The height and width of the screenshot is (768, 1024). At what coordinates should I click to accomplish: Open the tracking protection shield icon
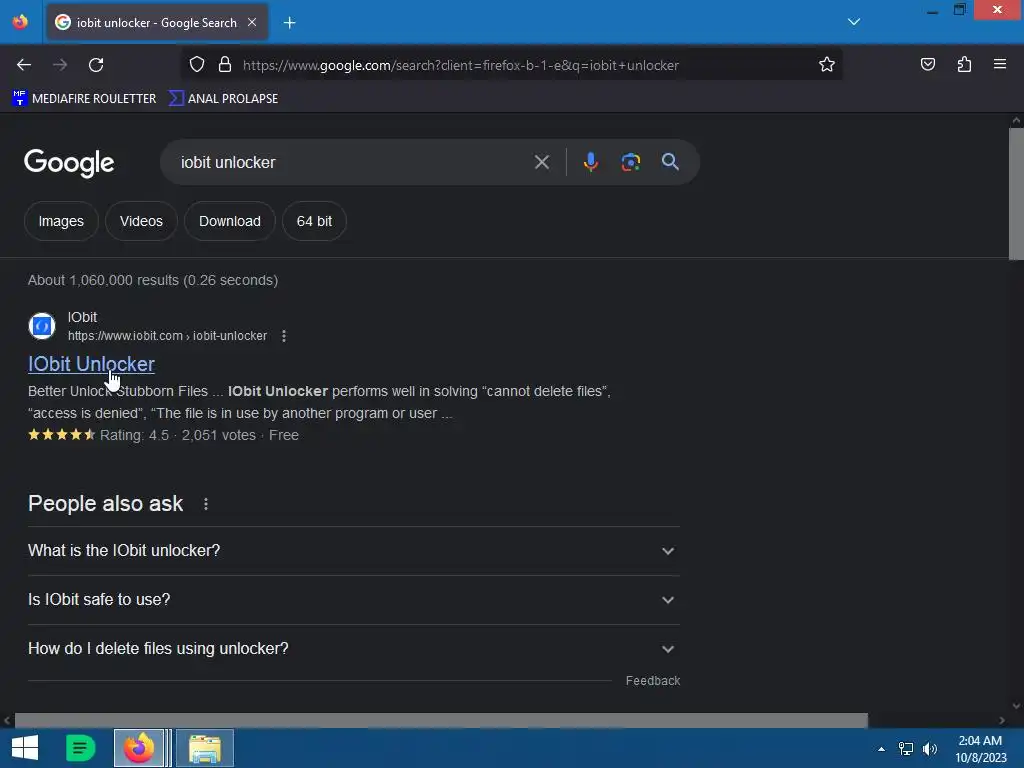(x=197, y=65)
